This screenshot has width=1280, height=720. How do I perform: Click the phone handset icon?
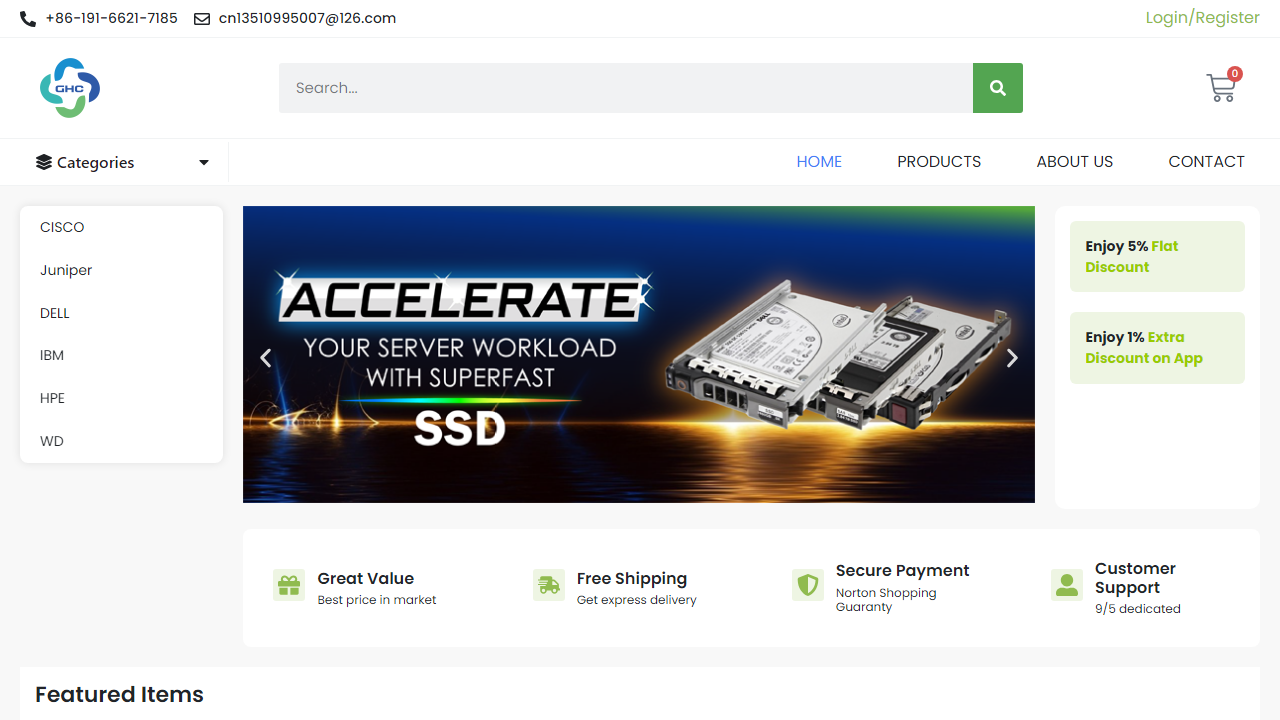28,19
